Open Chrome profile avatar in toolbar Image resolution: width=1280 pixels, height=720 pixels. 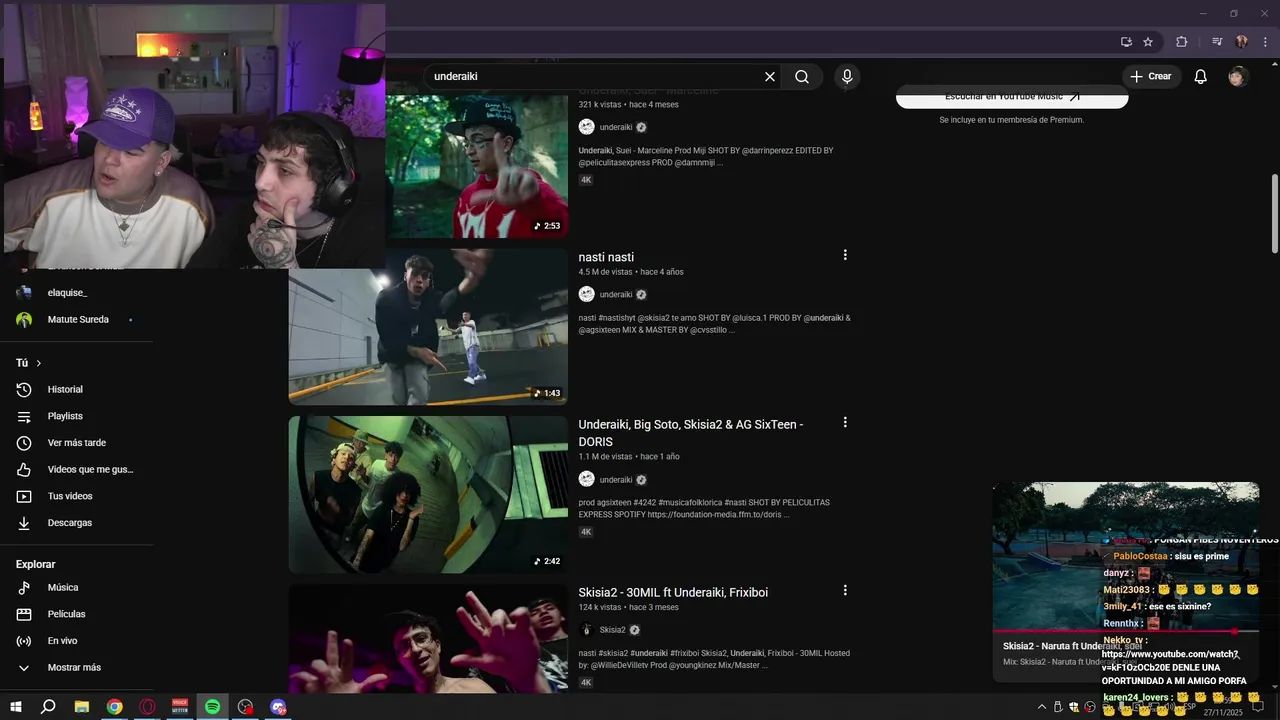pyautogui.click(x=1241, y=42)
